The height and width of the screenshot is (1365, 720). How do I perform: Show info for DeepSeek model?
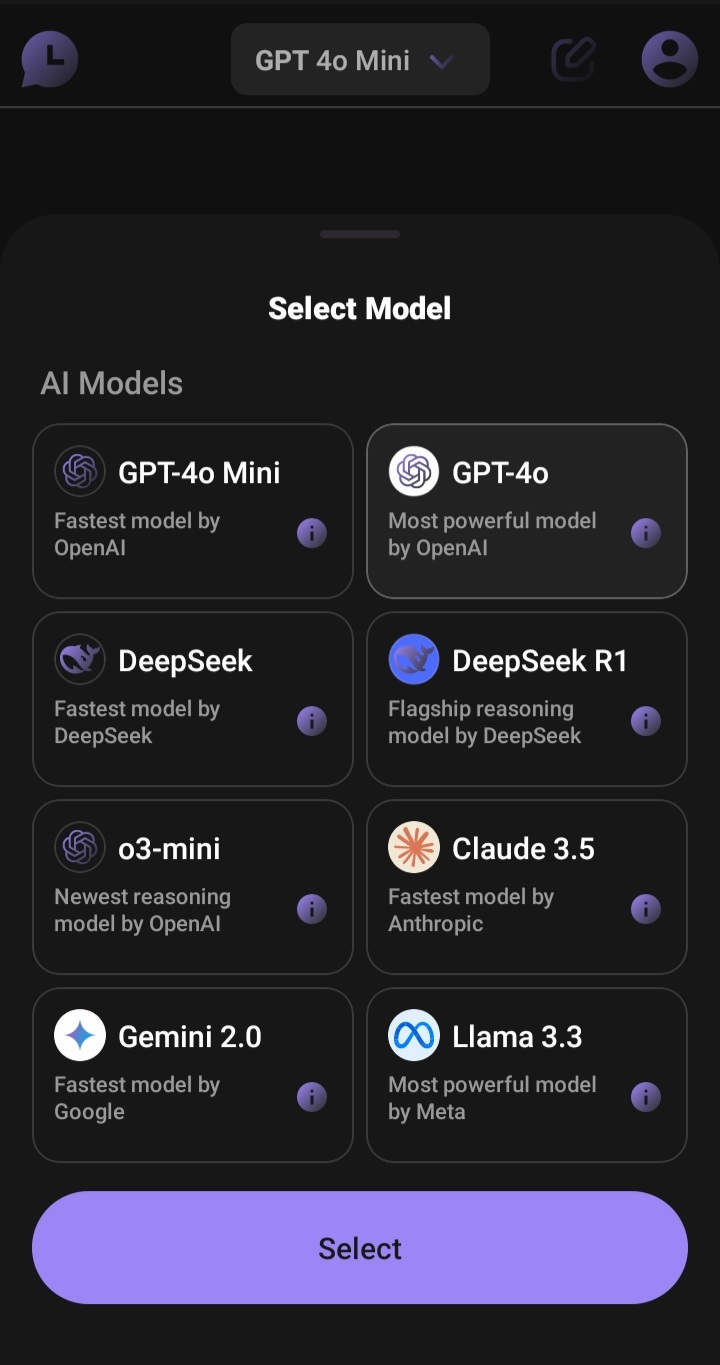click(x=312, y=721)
